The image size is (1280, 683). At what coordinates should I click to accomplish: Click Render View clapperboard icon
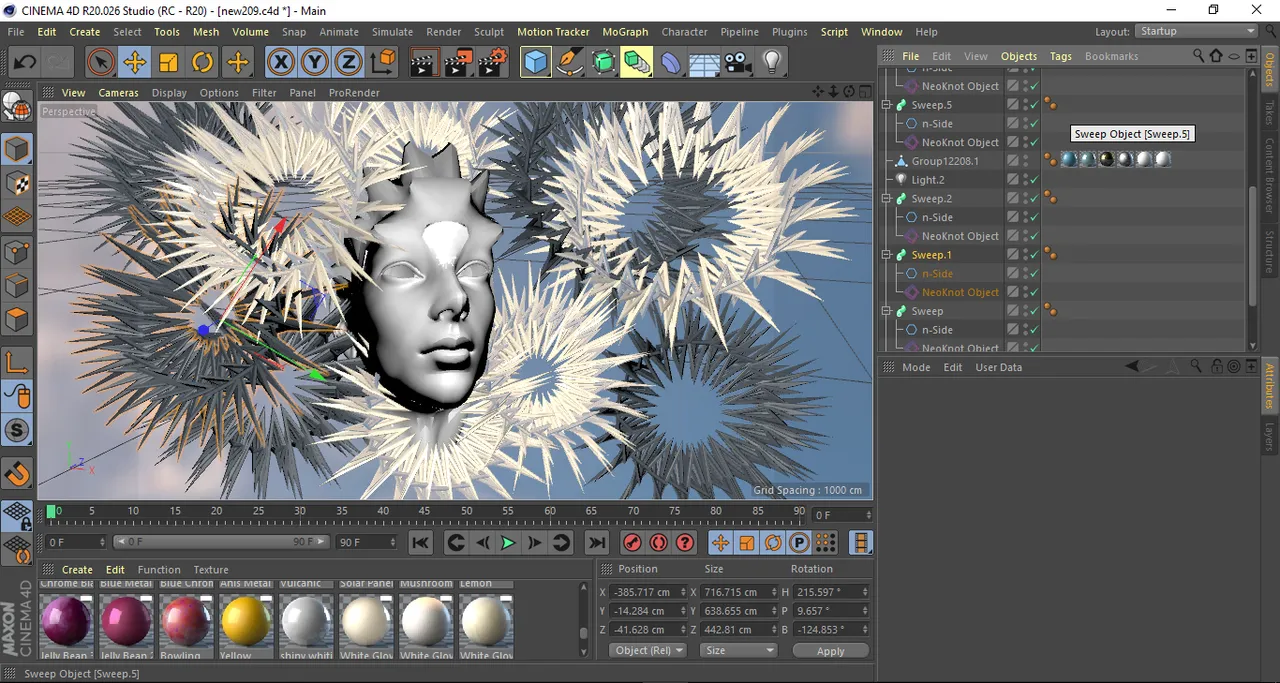click(x=424, y=63)
